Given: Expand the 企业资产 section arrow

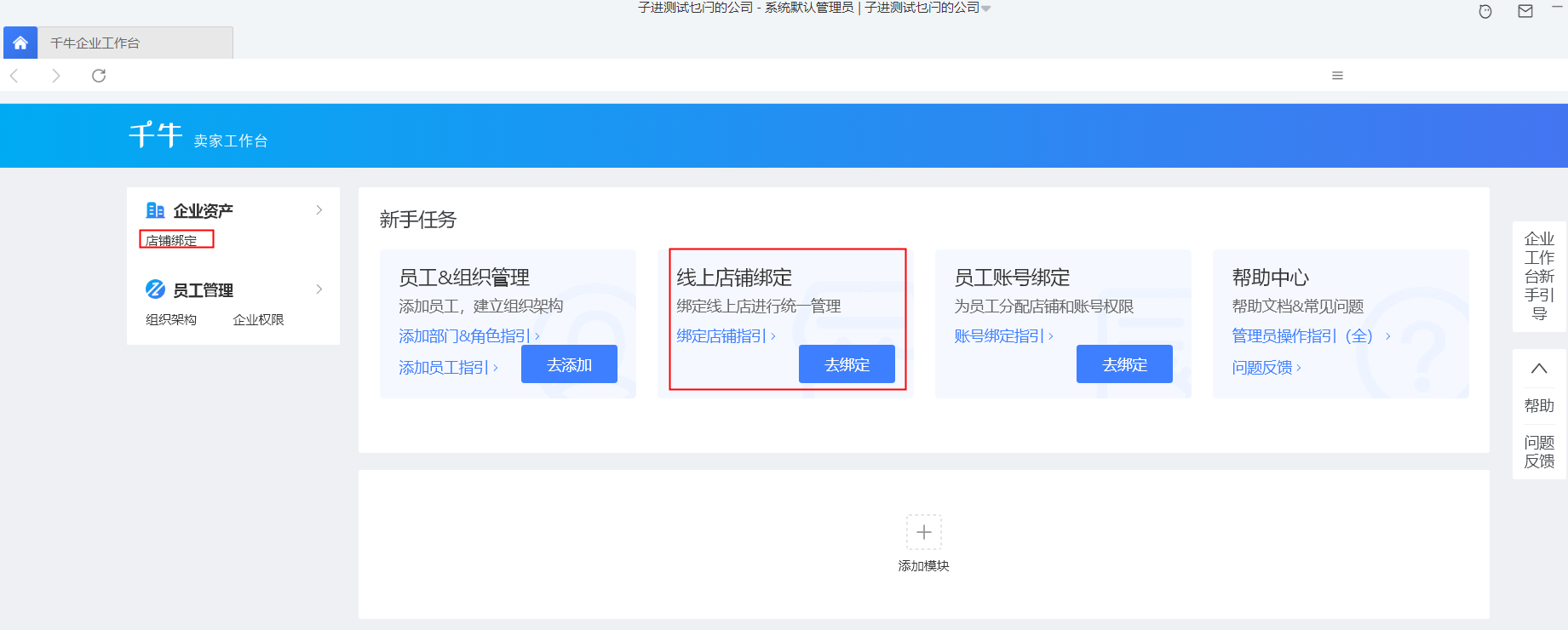Looking at the screenshot, I should 319,210.
